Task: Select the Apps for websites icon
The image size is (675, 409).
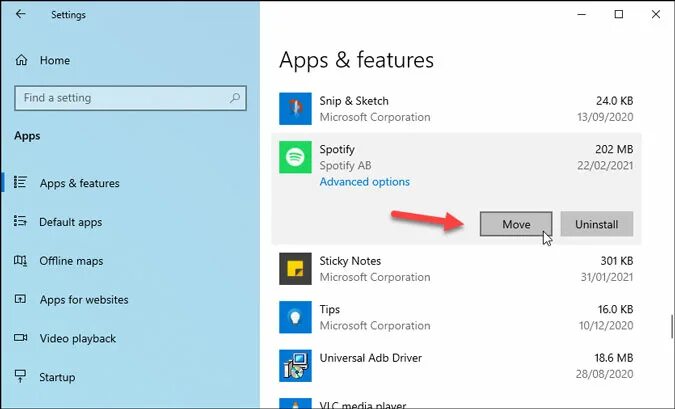Action: point(20,299)
